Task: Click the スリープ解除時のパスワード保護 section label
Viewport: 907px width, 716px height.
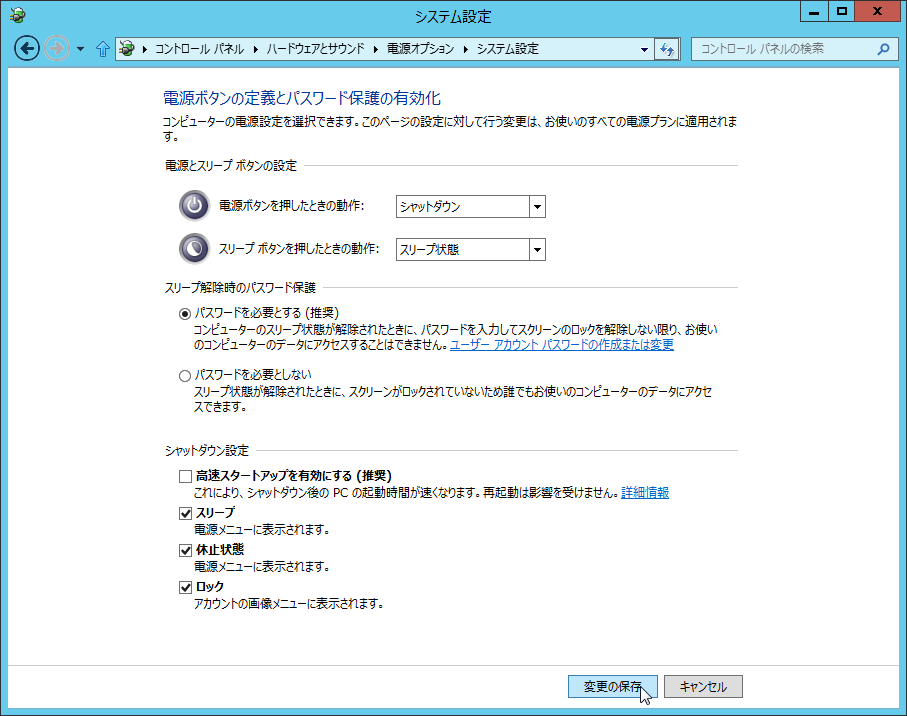Action: pos(240,287)
